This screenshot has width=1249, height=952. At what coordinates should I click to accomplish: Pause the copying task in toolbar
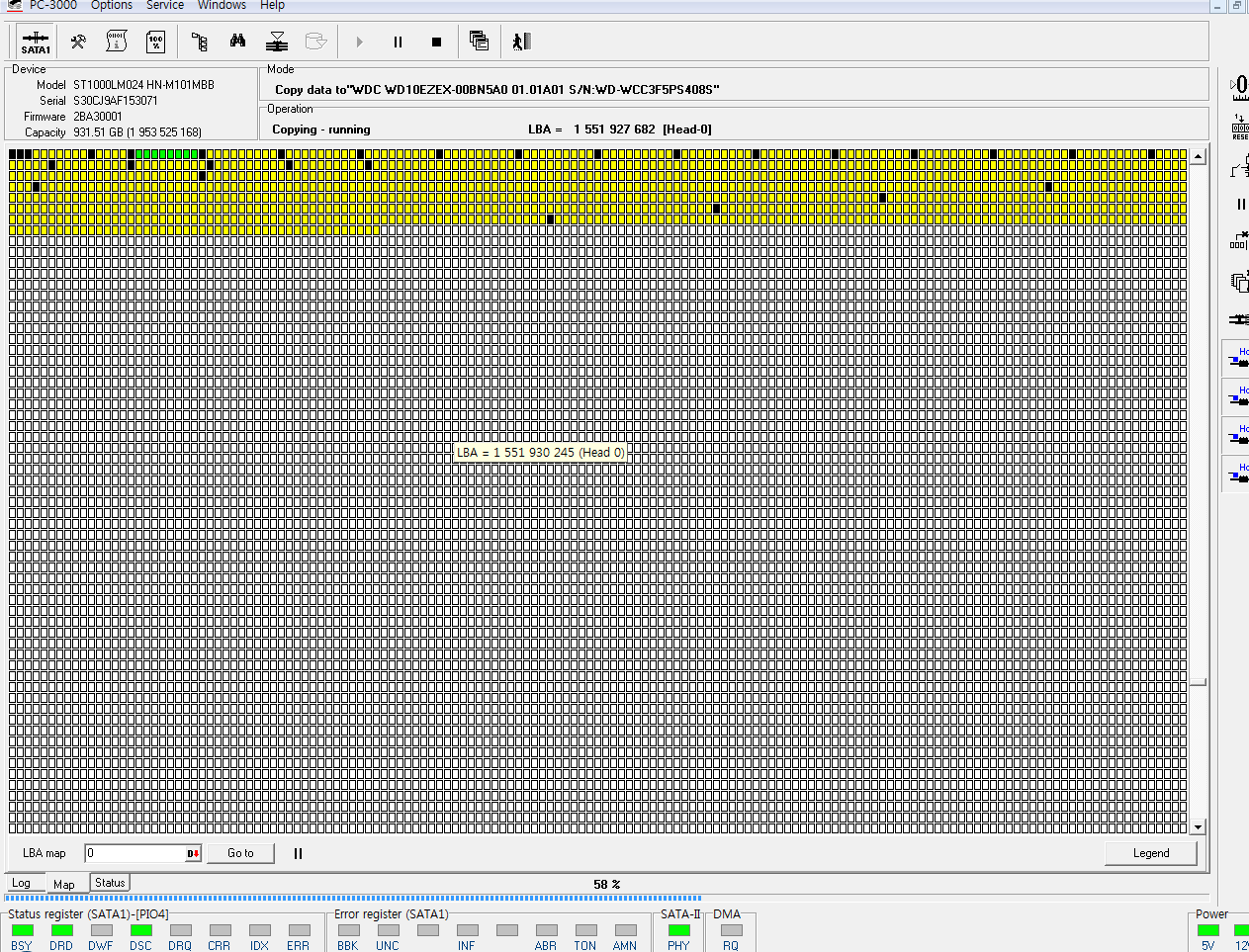coord(398,42)
